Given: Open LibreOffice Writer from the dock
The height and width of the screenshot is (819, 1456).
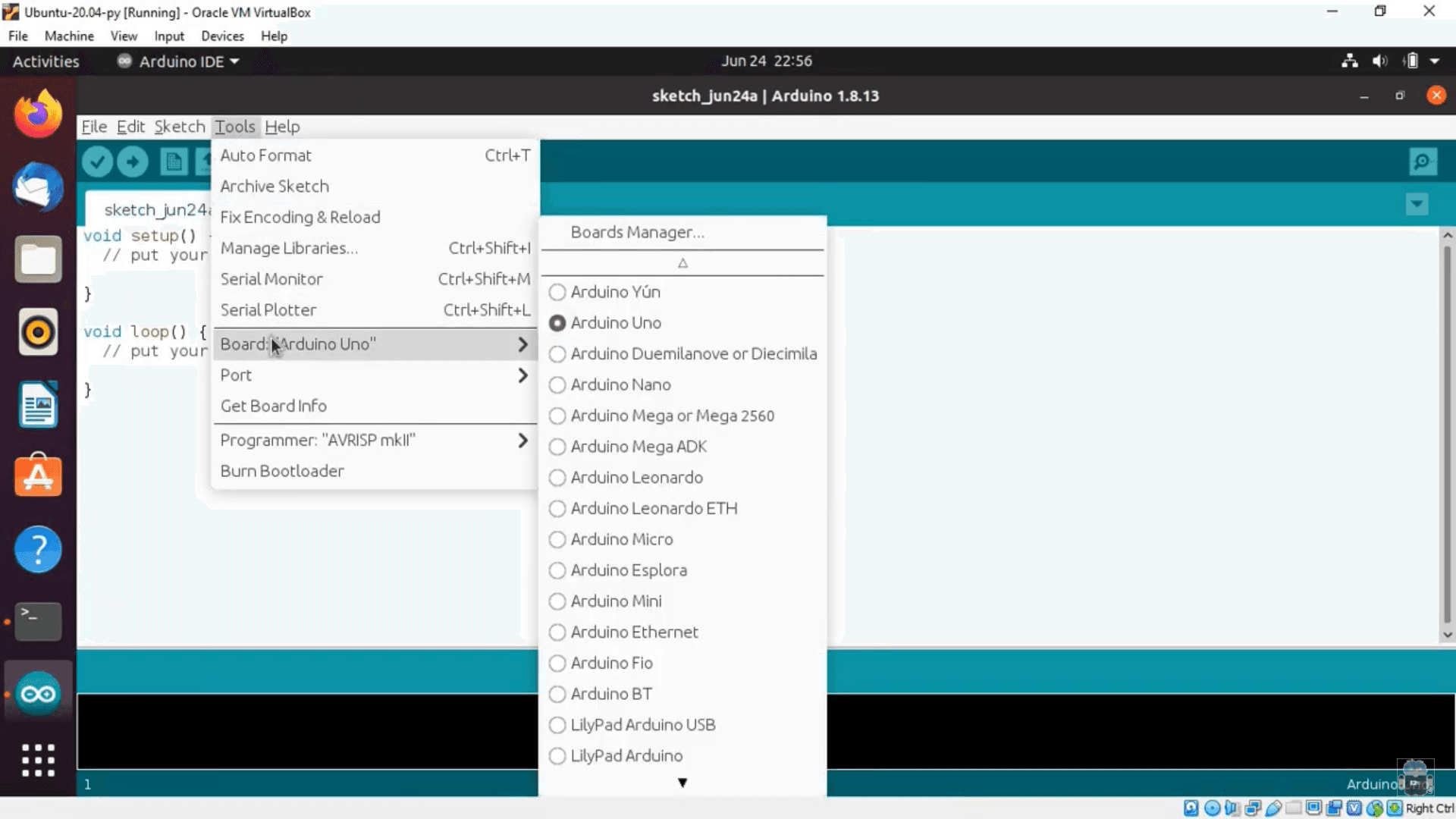Looking at the screenshot, I should (38, 404).
